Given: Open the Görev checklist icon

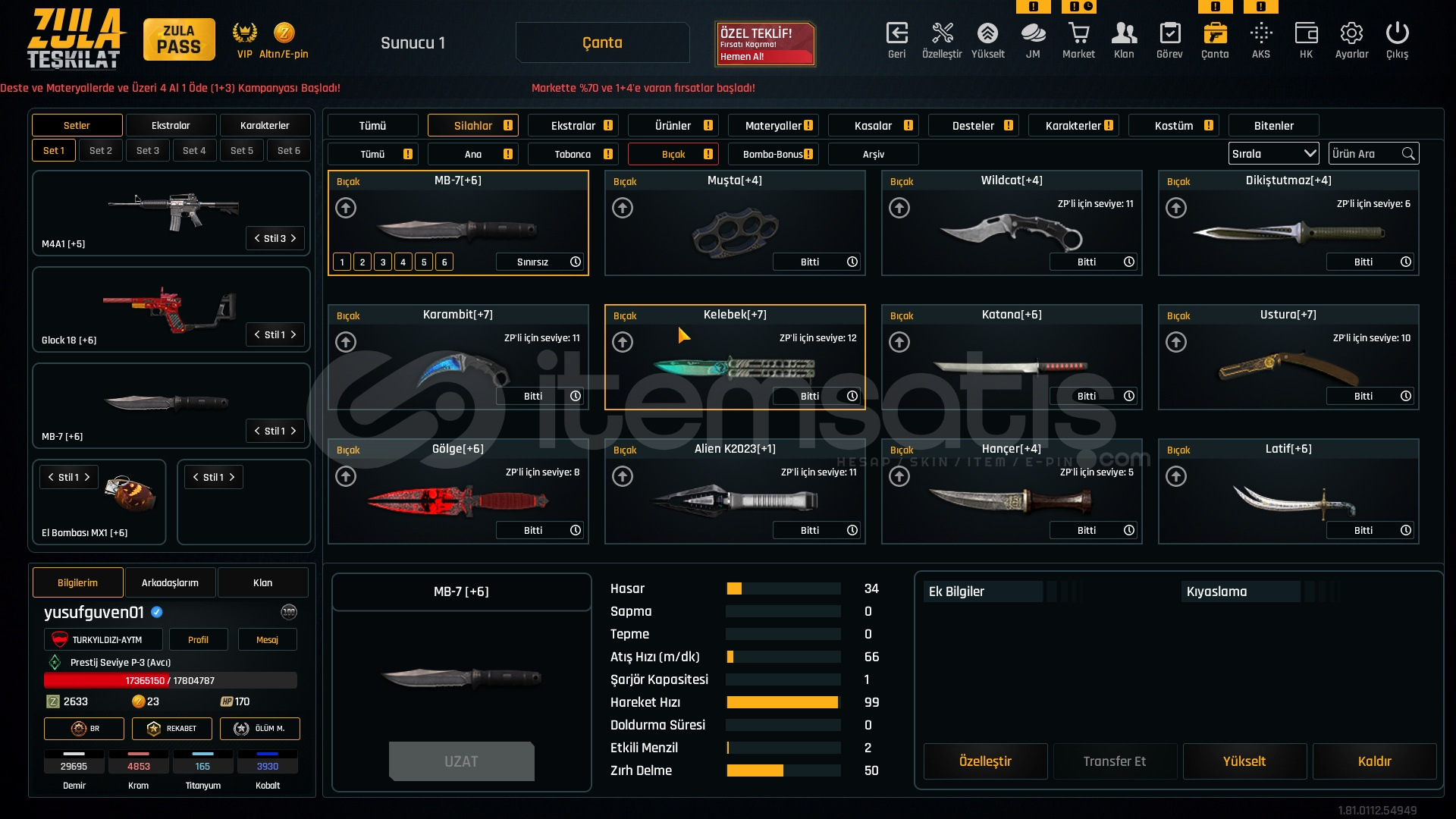Looking at the screenshot, I should point(1169,33).
